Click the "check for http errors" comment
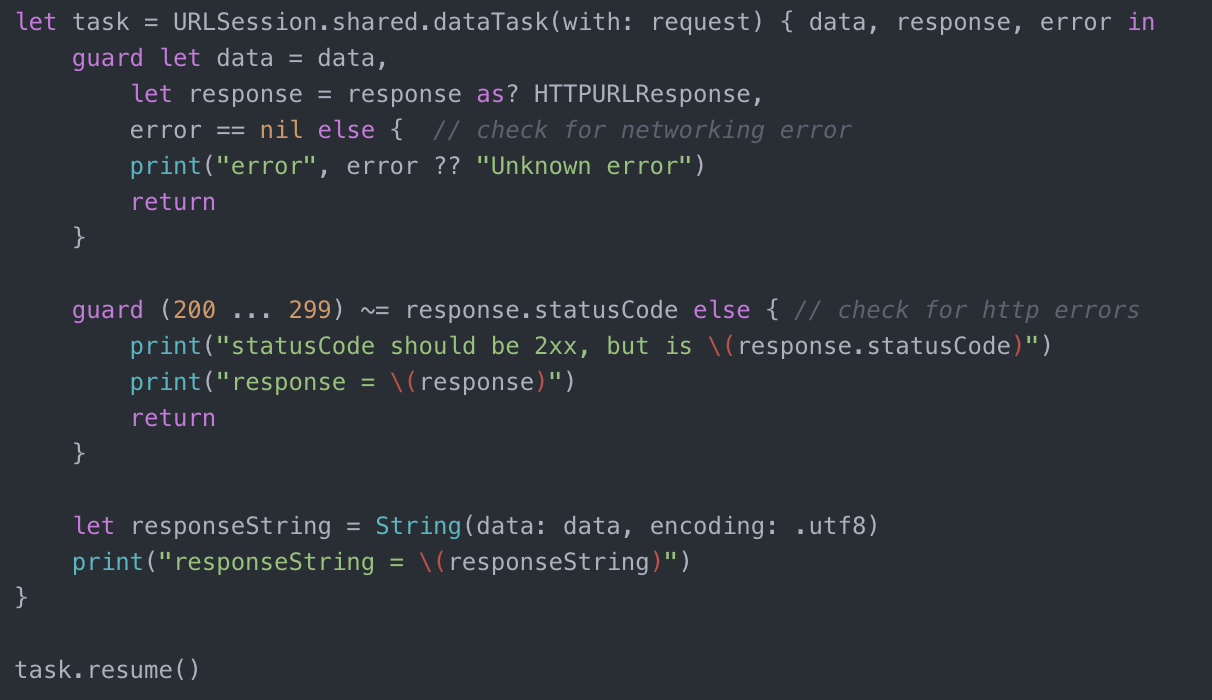The width and height of the screenshot is (1212, 700). tap(967, 310)
